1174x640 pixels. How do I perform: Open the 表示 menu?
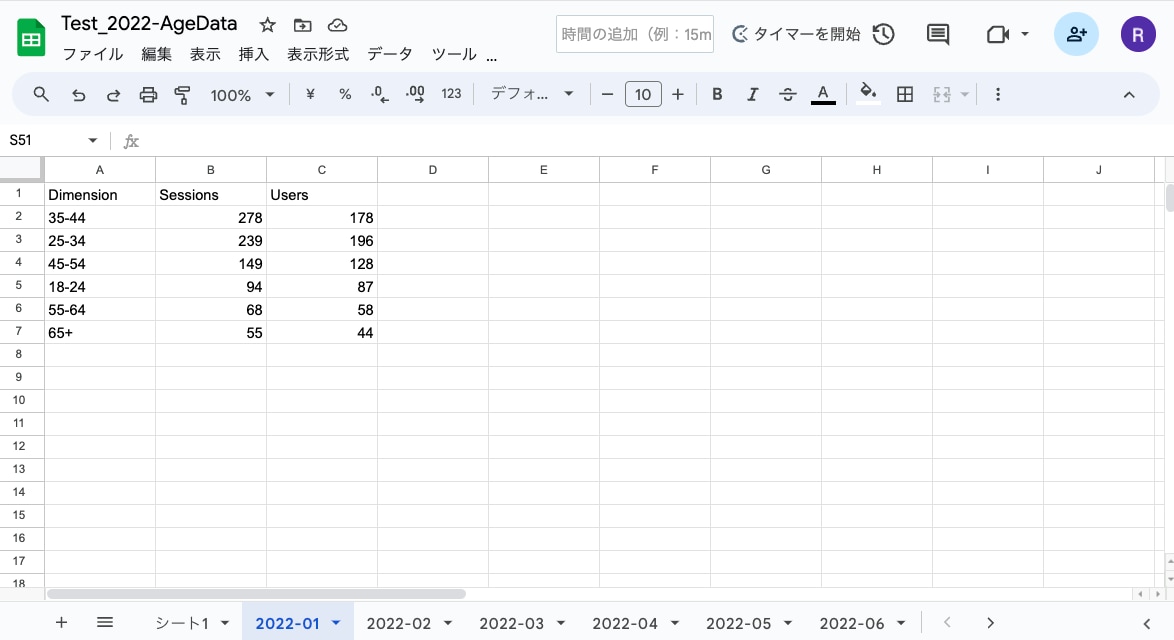pyautogui.click(x=205, y=54)
